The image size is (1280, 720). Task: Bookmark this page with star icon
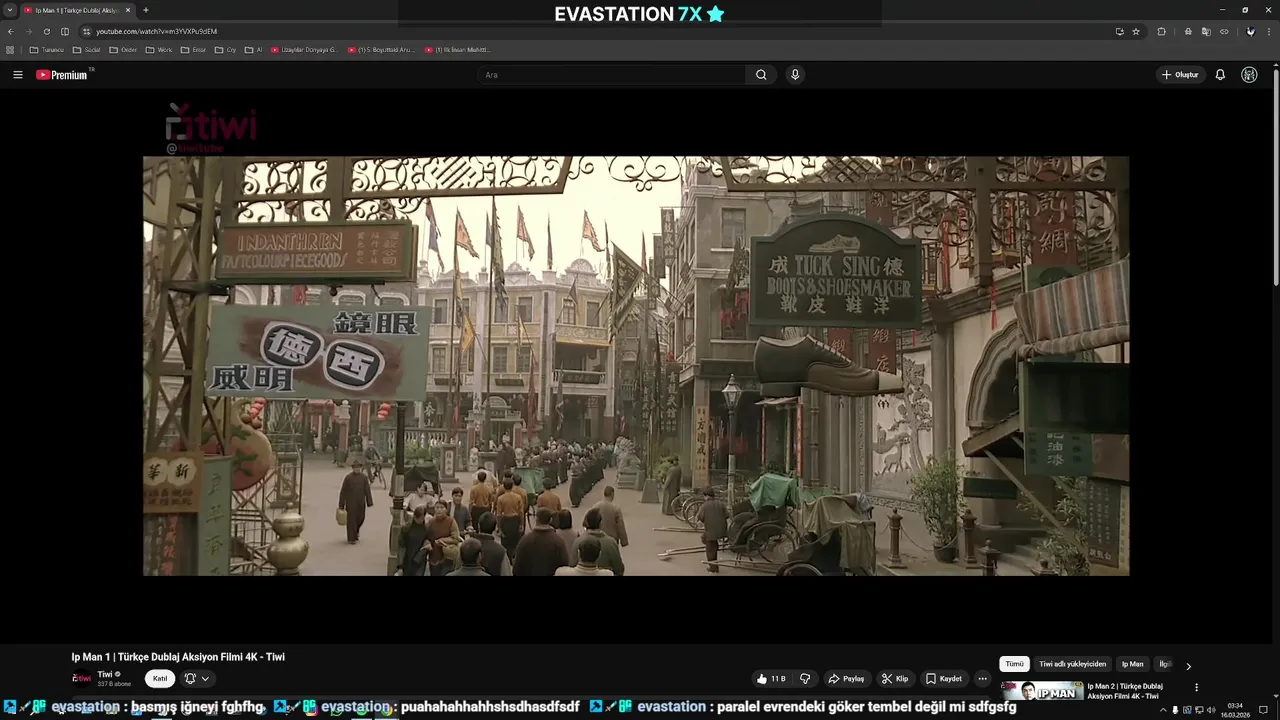1136,31
